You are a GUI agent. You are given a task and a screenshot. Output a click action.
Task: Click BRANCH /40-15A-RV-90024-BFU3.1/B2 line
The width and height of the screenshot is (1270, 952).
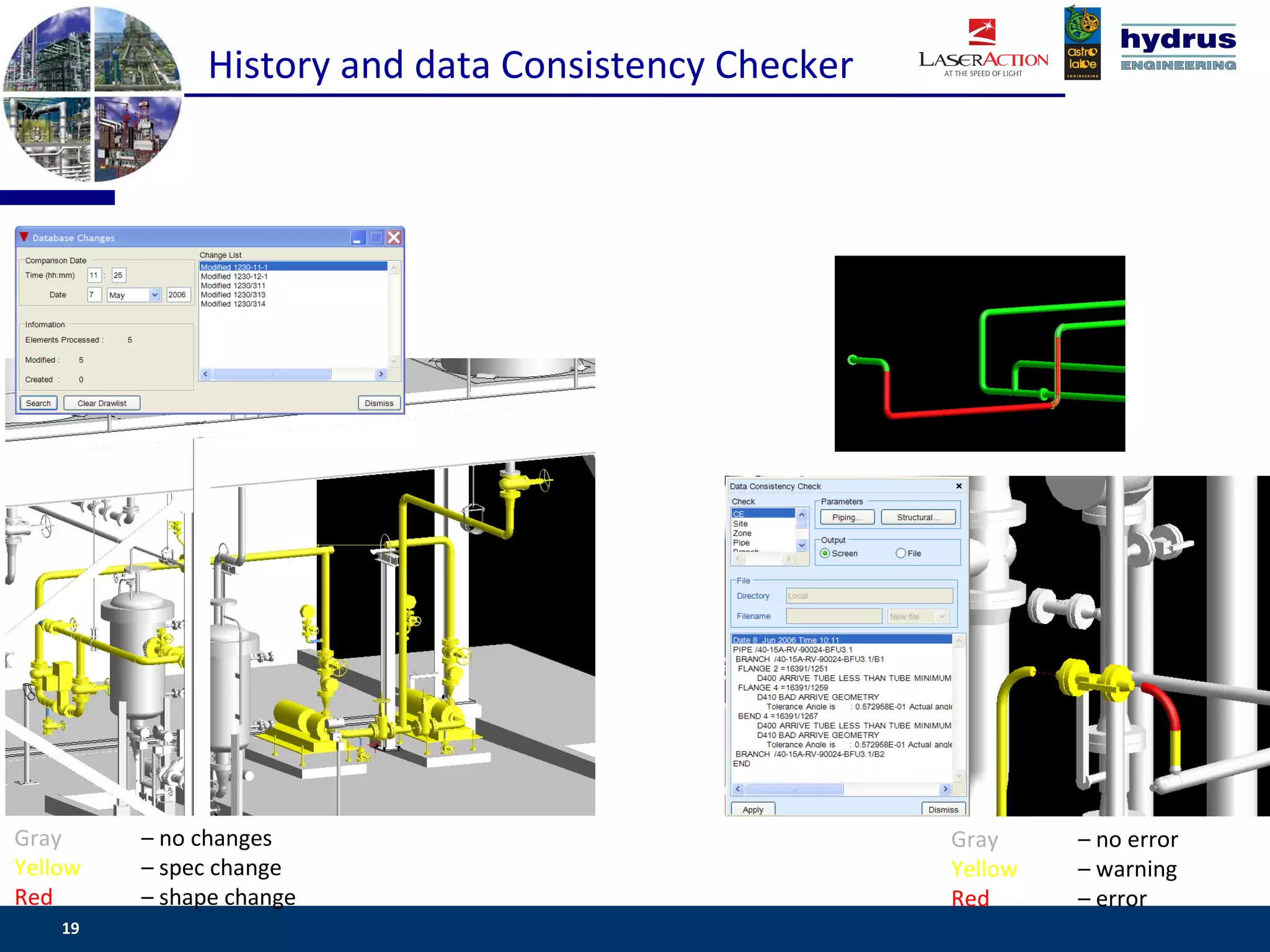click(x=810, y=754)
